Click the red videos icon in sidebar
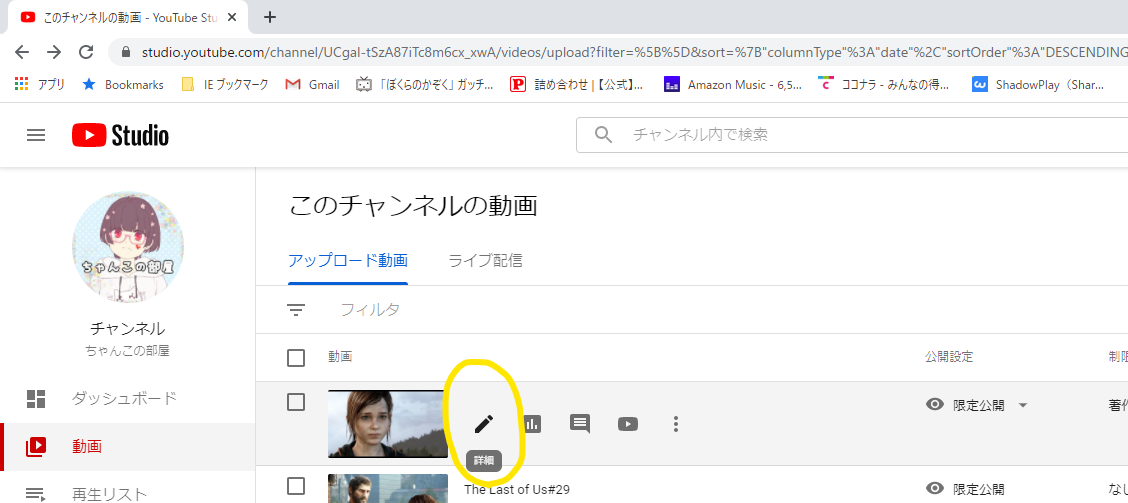 [36, 447]
